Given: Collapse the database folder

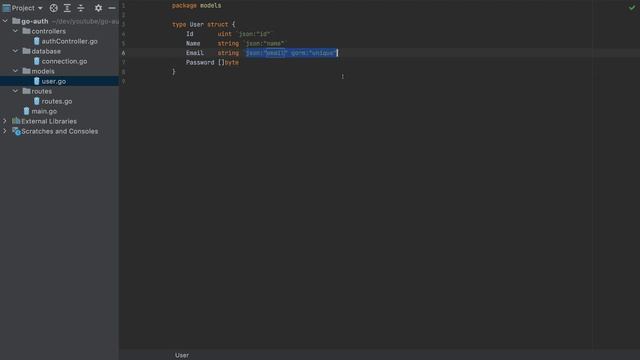Looking at the screenshot, I should point(15,51).
